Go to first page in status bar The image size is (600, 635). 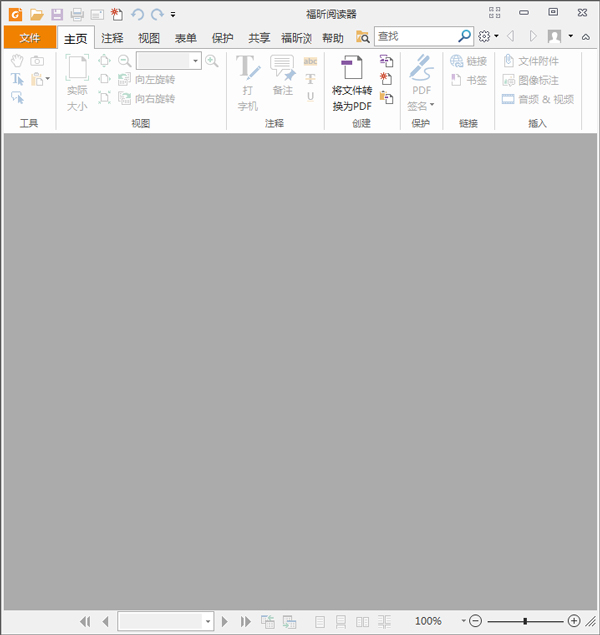pyautogui.click(x=85, y=621)
